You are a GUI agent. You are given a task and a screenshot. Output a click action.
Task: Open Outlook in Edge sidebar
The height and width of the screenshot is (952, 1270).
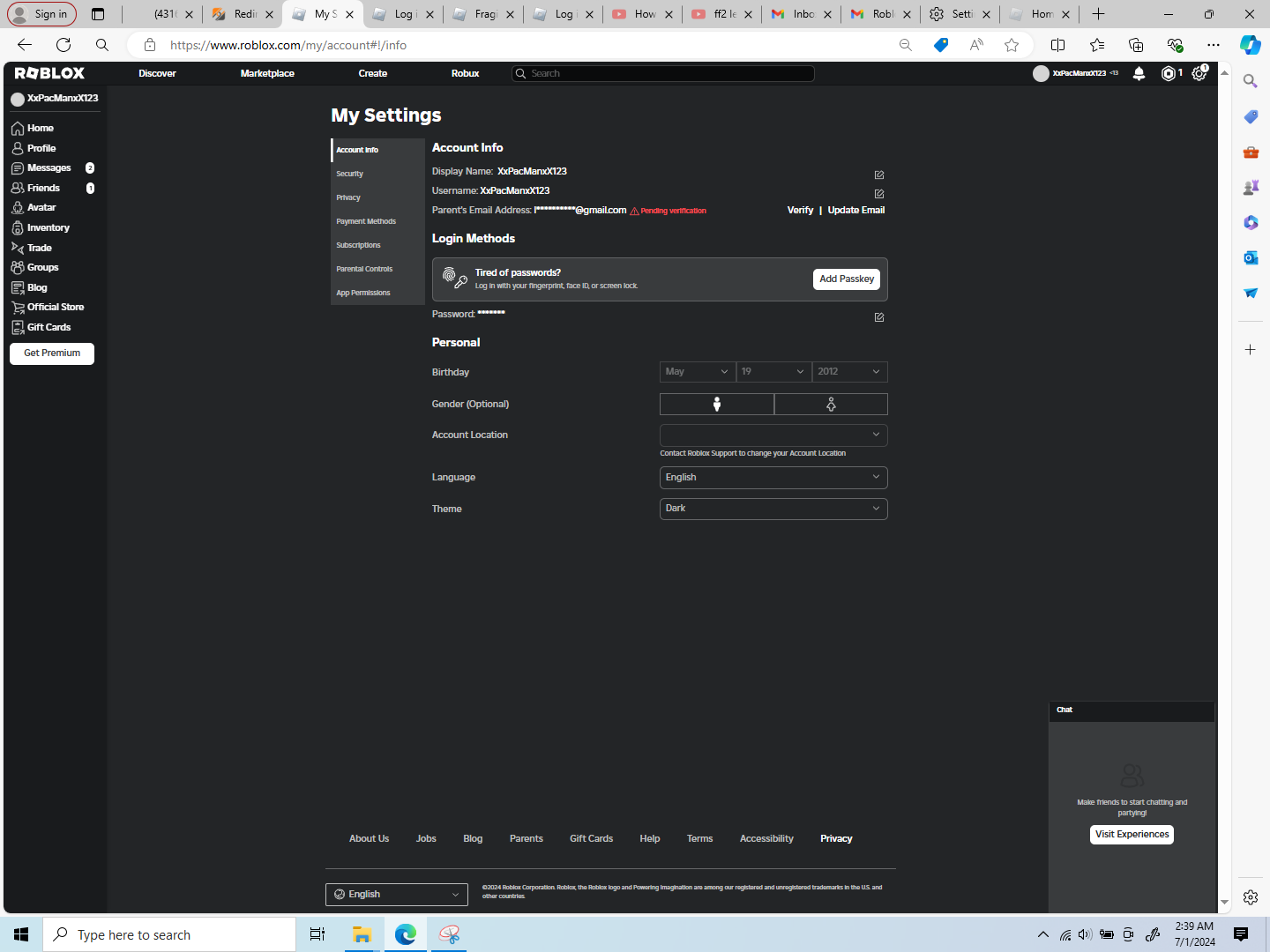point(1251,257)
